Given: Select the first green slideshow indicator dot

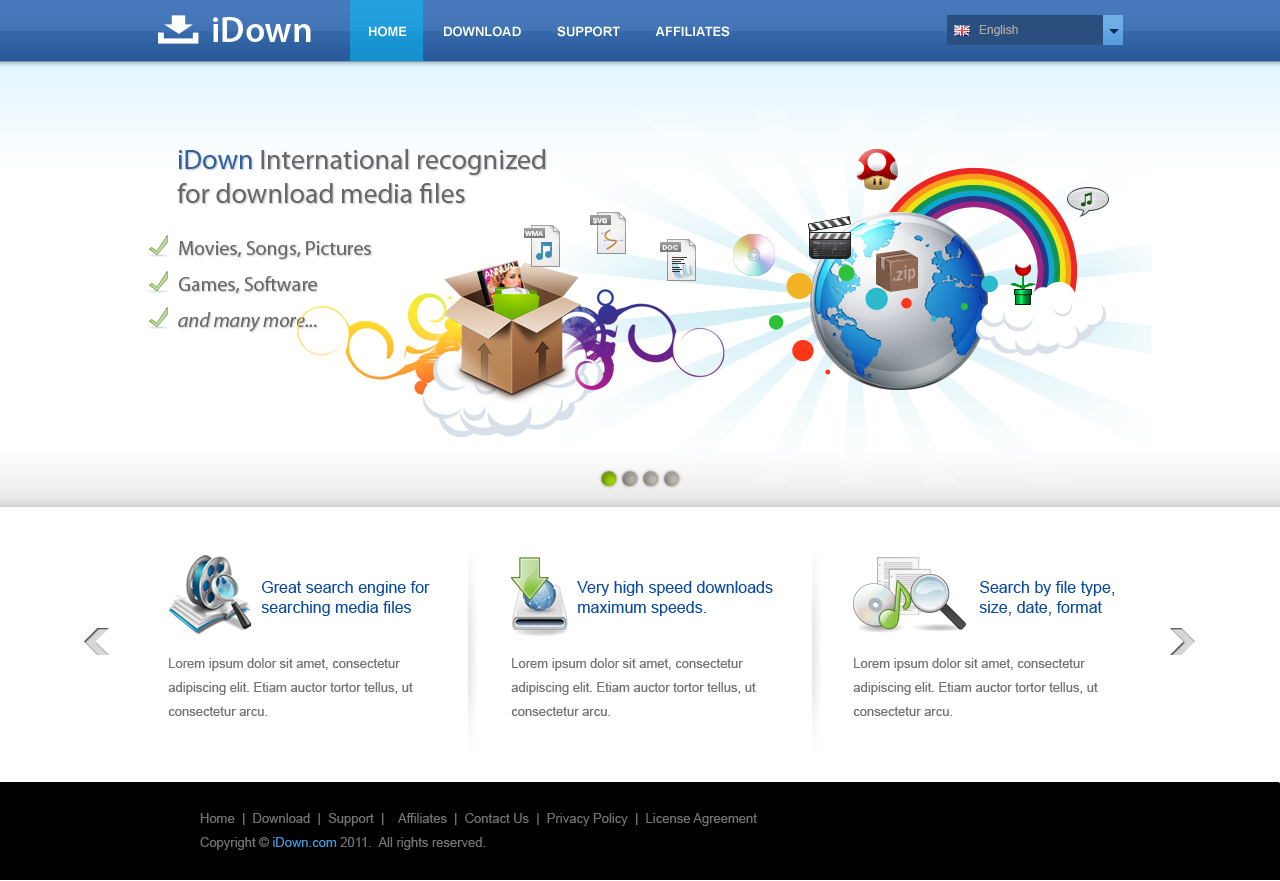Looking at the screenshot, I should (x=607, y=478).
